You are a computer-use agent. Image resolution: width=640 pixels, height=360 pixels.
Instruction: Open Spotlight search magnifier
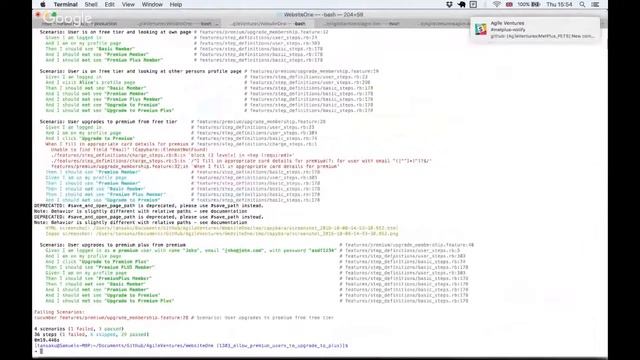pyautogui.click(x=582, y=4)
